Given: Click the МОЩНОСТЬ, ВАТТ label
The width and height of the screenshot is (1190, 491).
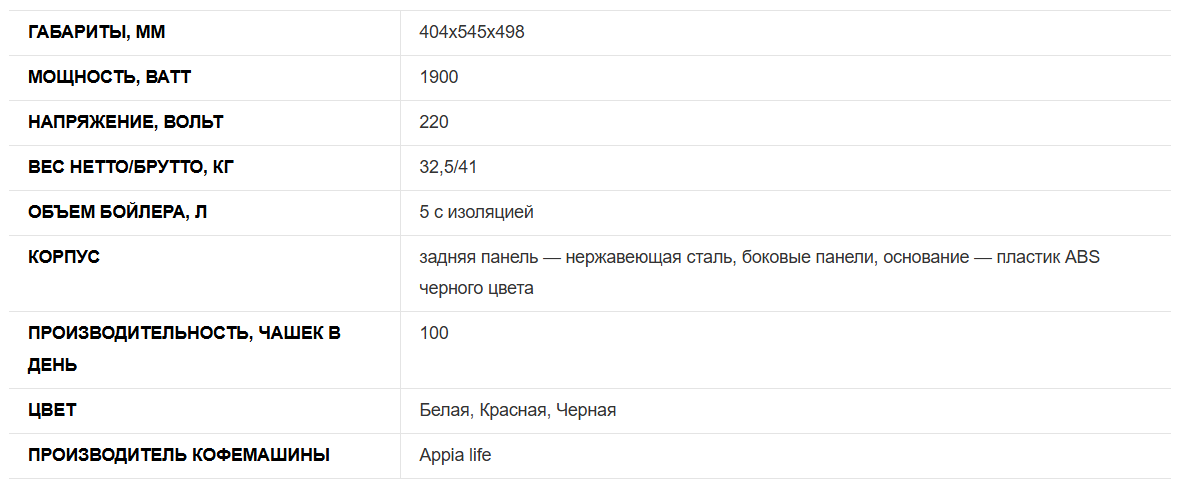Looking at the screenshot, I should click(109, 77).
